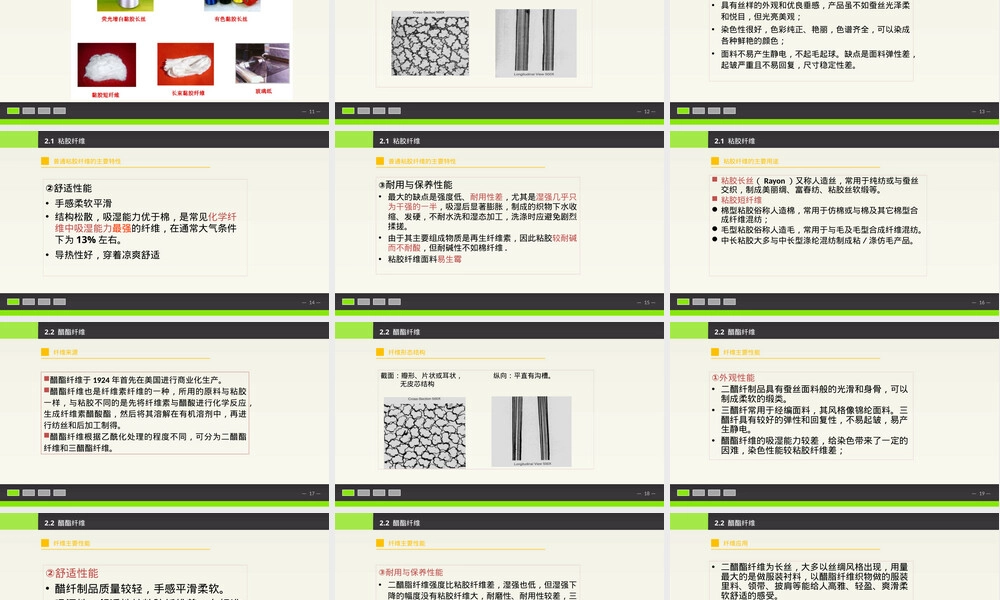The image size is (1000, 600).
Task: Click the subtitle 纤维应用 on the bottom-right slide
Action: click(736, 543)
